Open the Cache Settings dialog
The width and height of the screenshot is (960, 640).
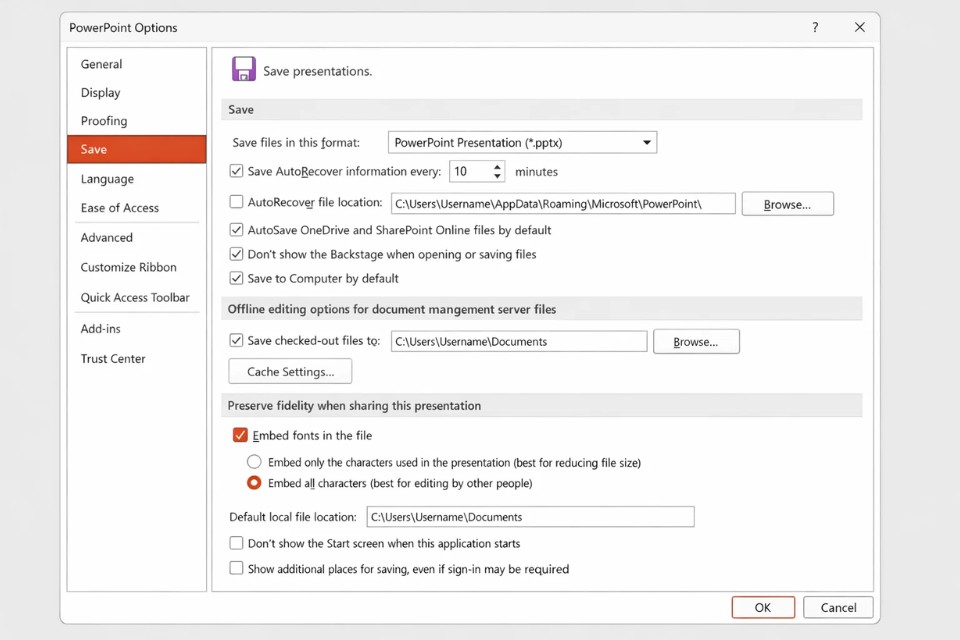pos(290,371)
